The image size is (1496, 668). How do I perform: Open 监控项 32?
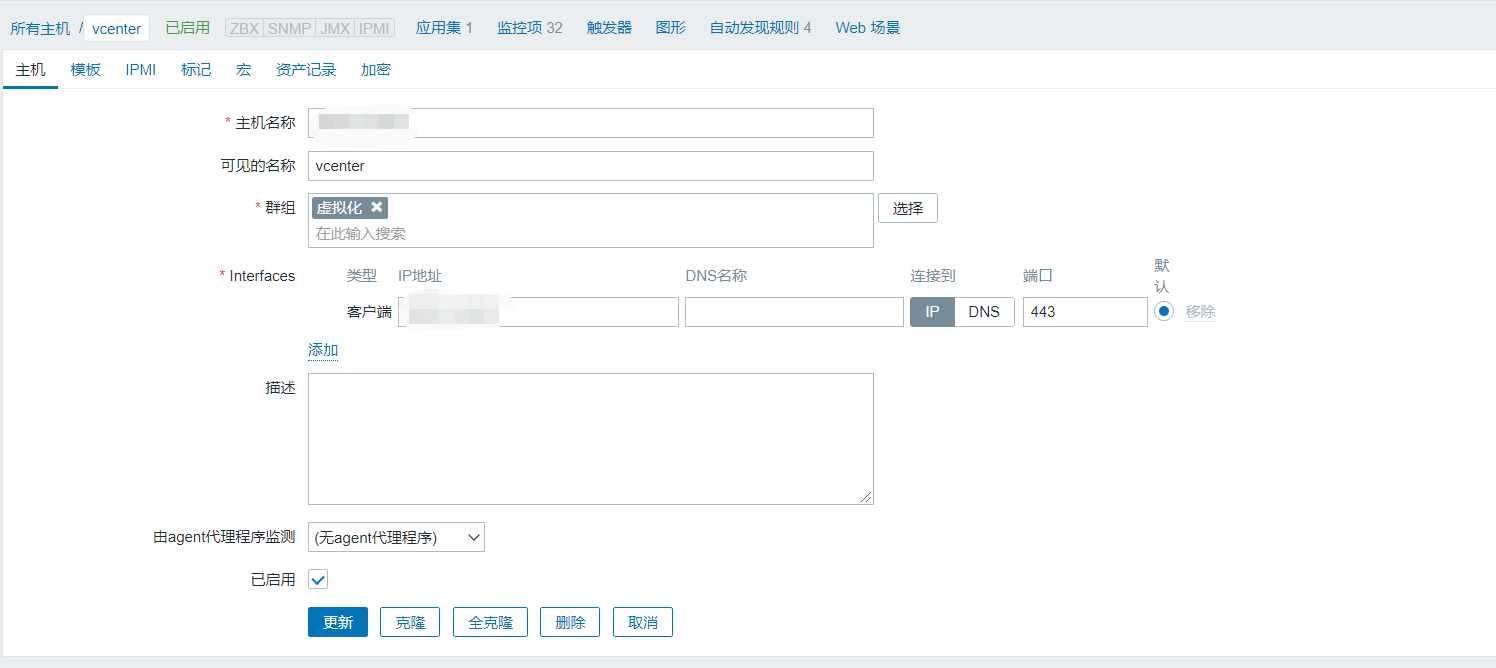[530, 28]
